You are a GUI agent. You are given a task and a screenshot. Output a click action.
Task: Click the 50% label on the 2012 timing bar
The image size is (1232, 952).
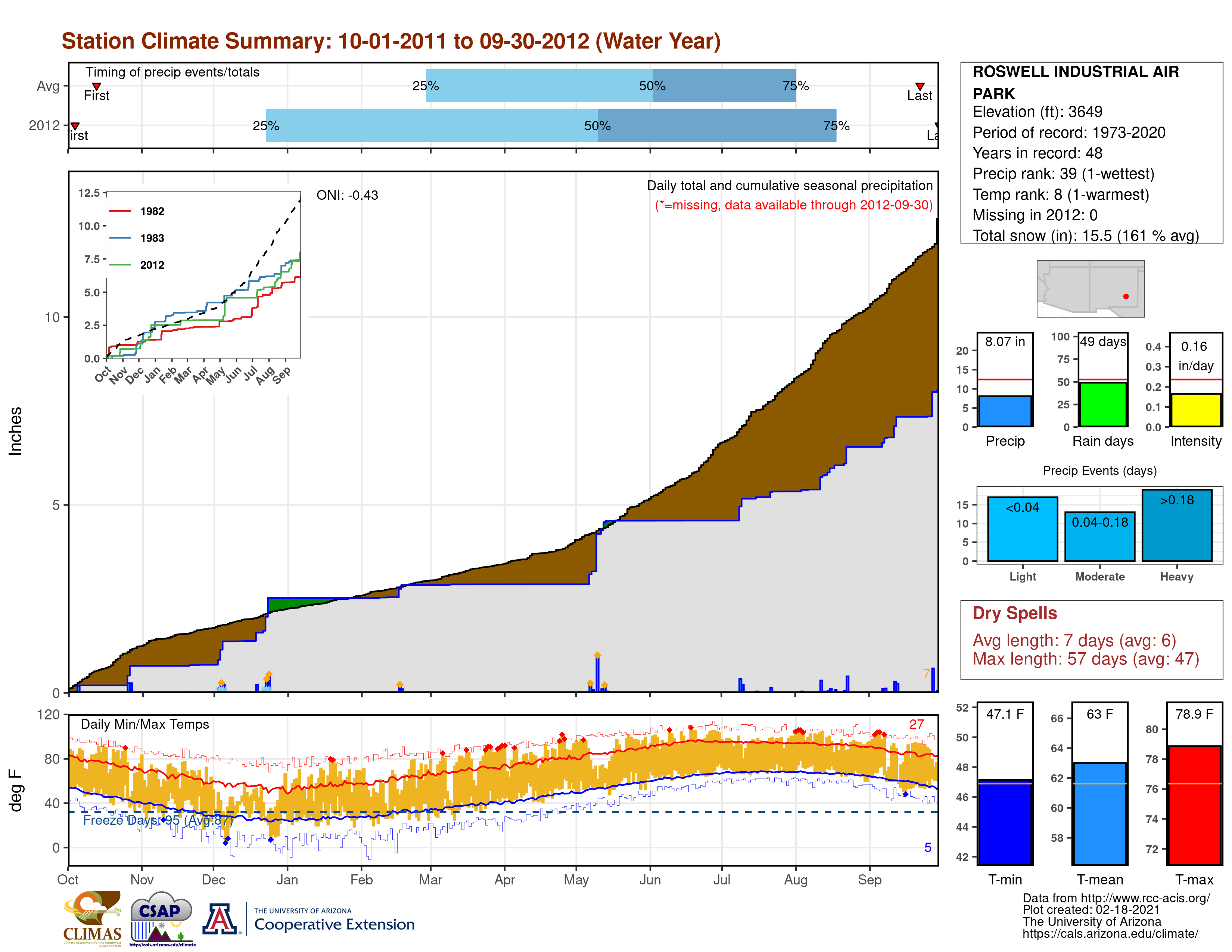597,126
